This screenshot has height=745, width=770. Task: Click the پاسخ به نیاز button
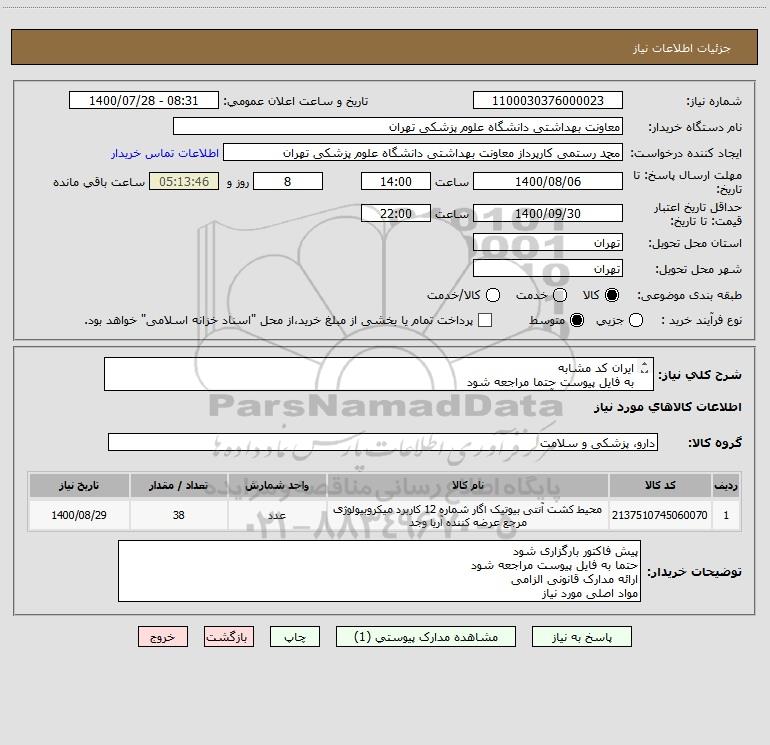[x=582, y=637]
